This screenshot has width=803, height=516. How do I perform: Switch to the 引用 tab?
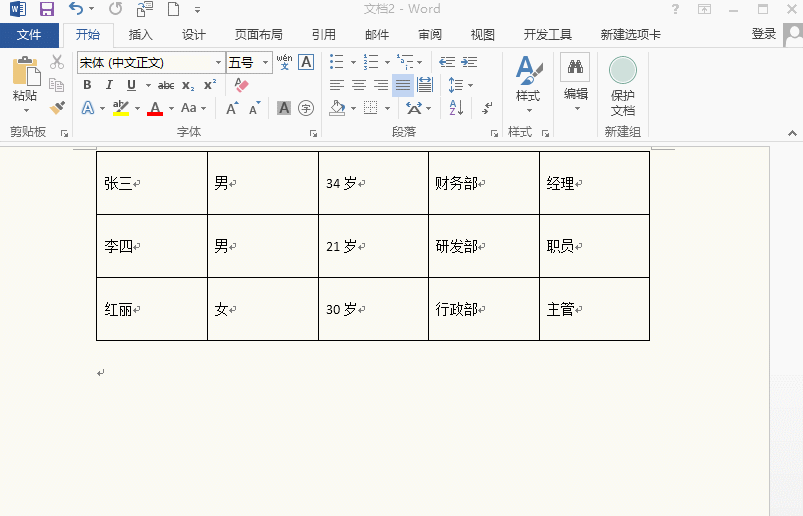[324, 35]
